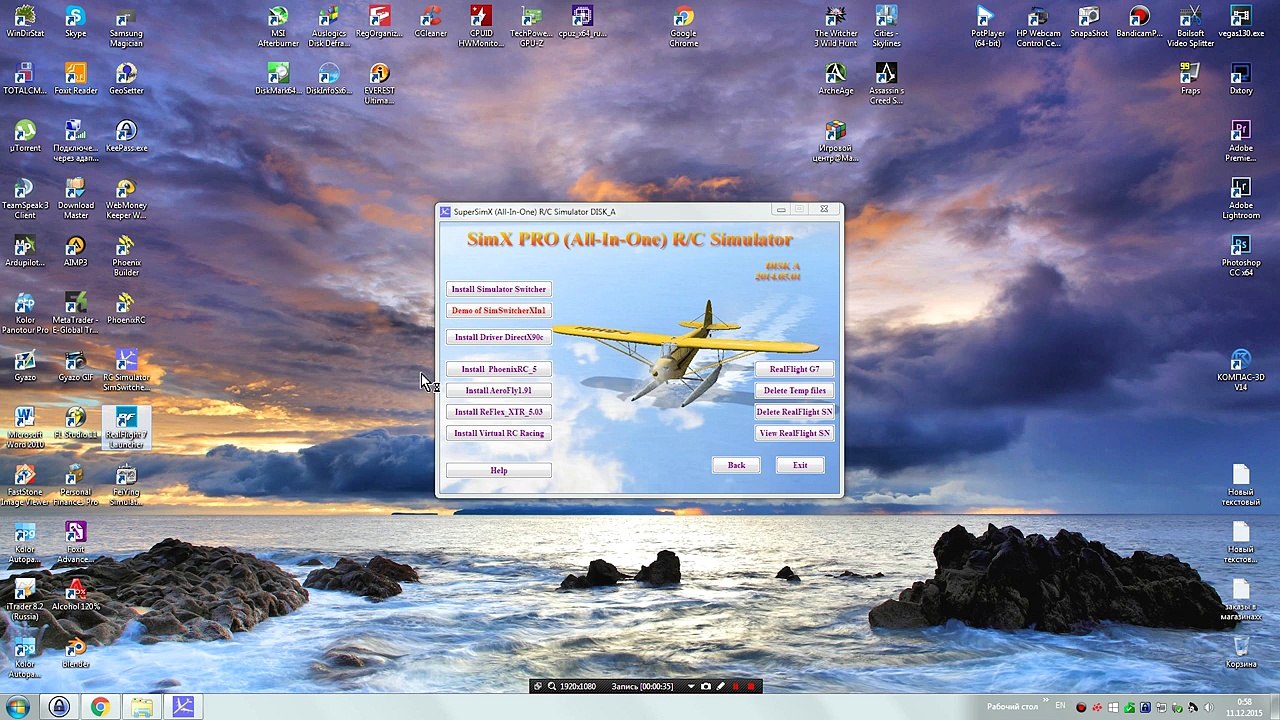
Task: Select Blender desktop shortcut
Action: tap(75, 652)
